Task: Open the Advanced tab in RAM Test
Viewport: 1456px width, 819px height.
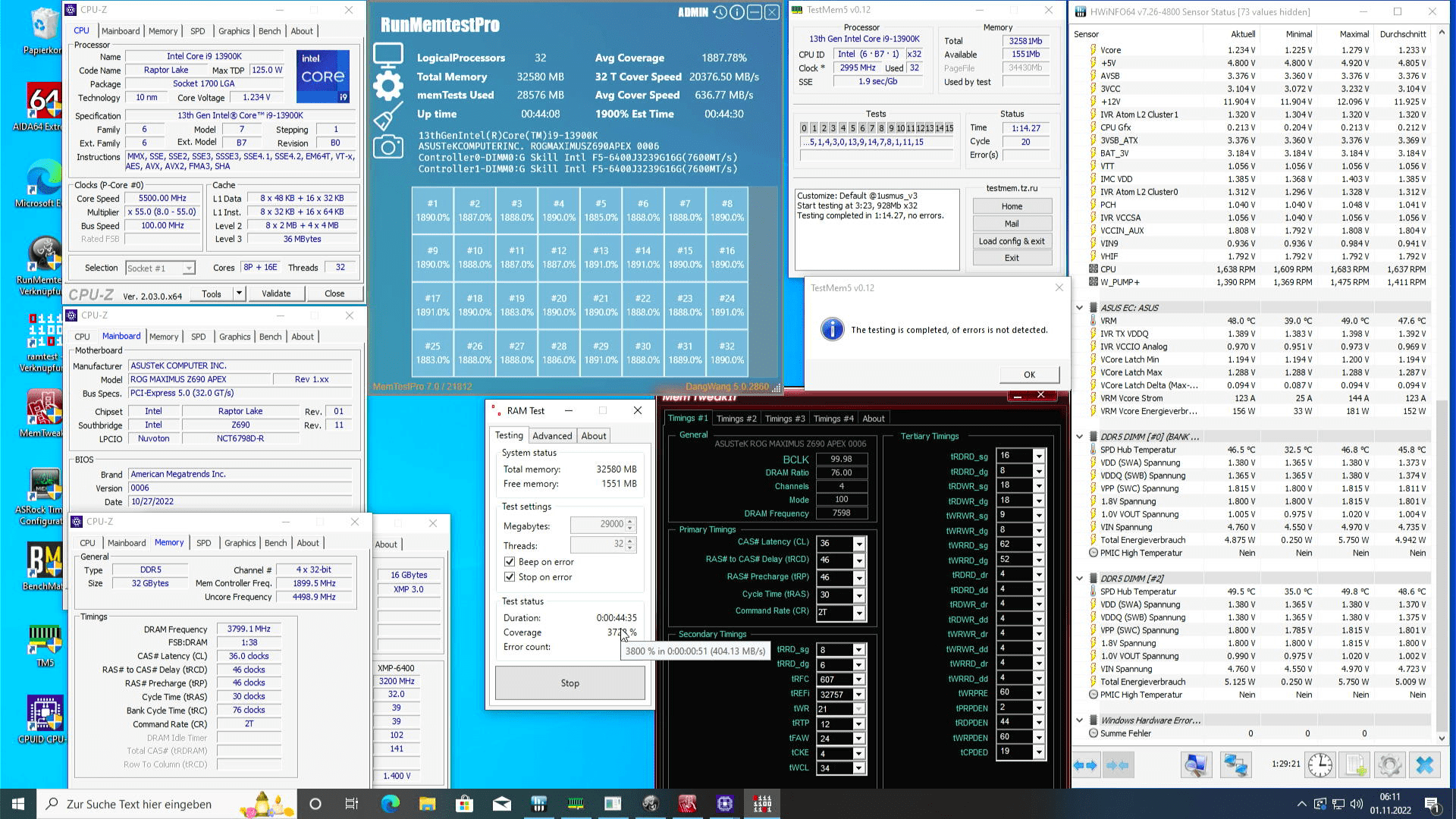Action: (x=551, y=436)
